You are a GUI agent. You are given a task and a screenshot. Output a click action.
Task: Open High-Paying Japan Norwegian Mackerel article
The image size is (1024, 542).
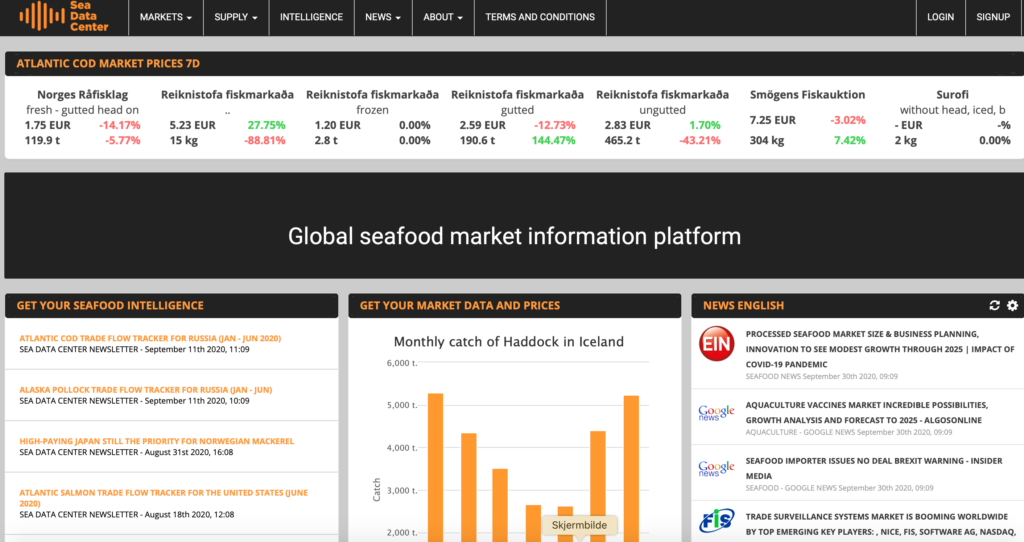click(157, 441)
